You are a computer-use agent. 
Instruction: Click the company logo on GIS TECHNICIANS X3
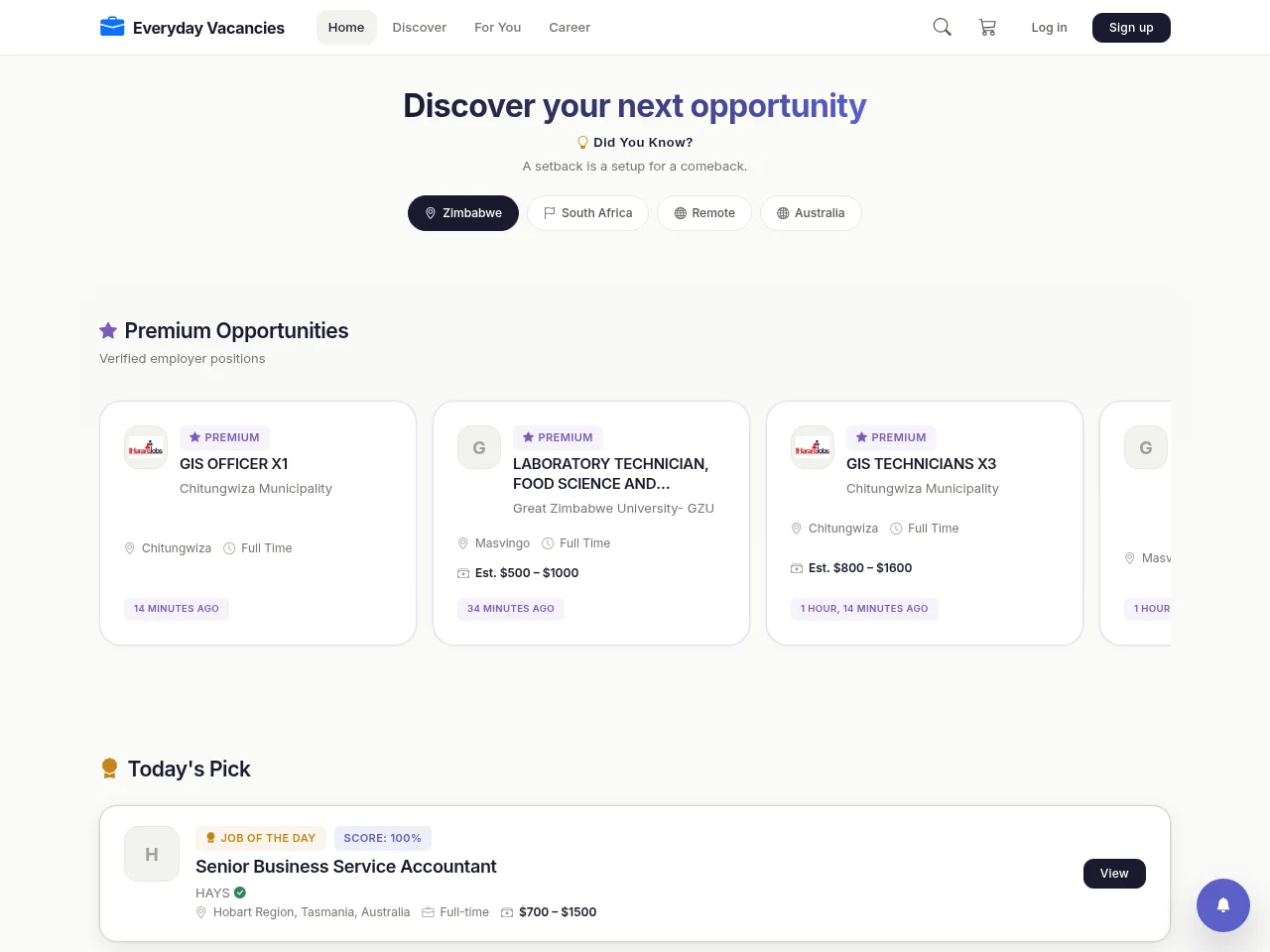(x=813, y=447)
